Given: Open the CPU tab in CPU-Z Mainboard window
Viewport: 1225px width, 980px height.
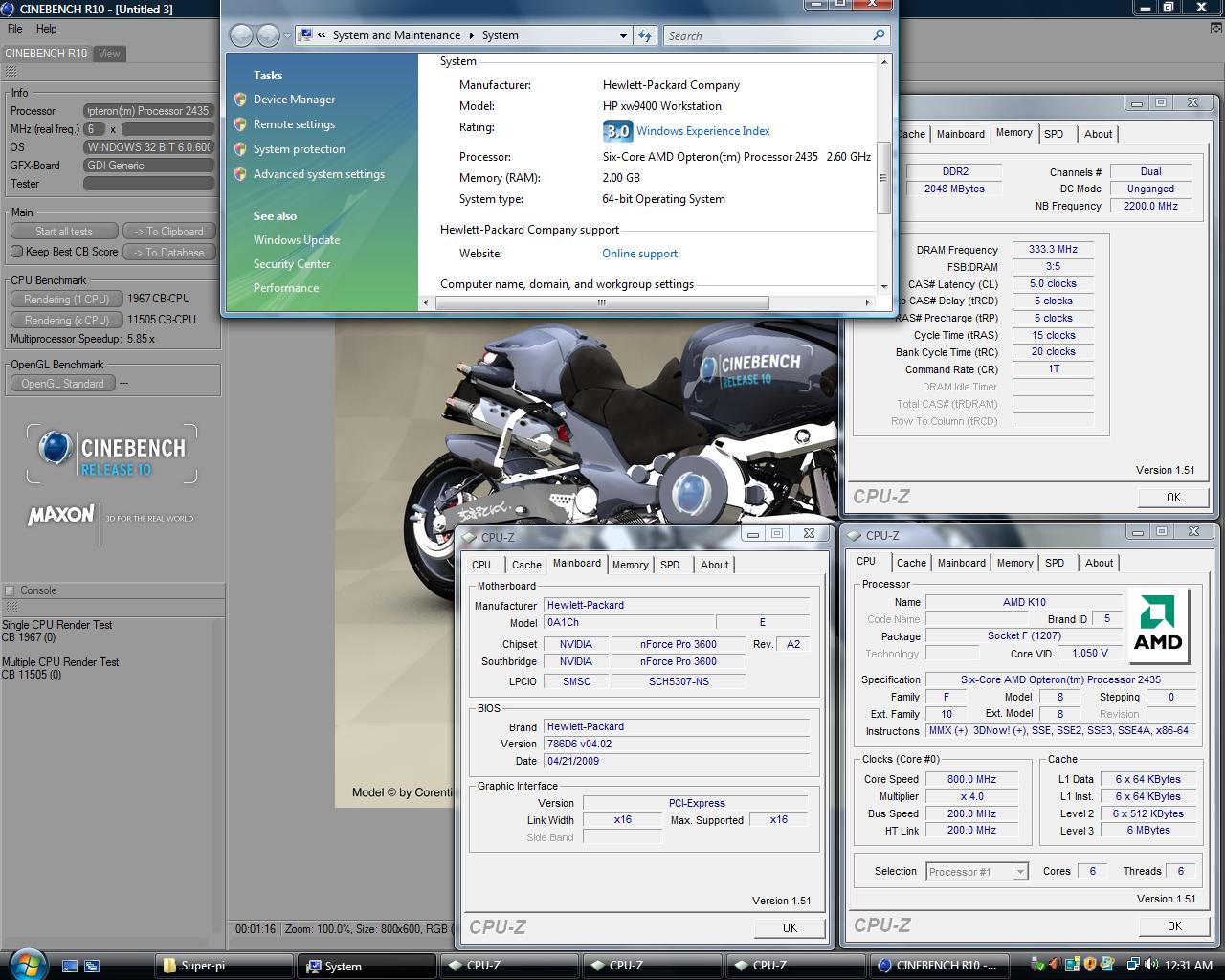Looking at the screenshot, I should [x=481, y=565].
